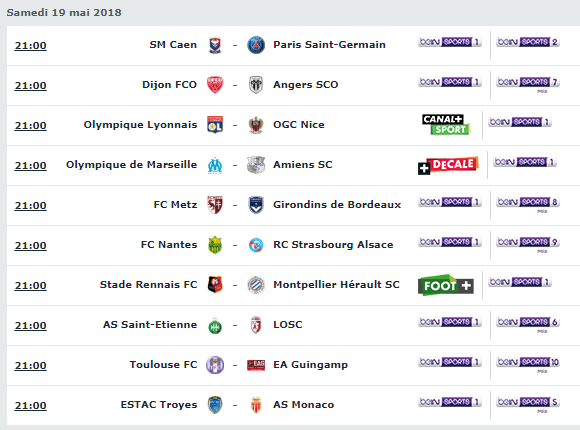Click the AS Saint-Etienne green crest
The image size is (580, 430).
[x=215, y=325]
